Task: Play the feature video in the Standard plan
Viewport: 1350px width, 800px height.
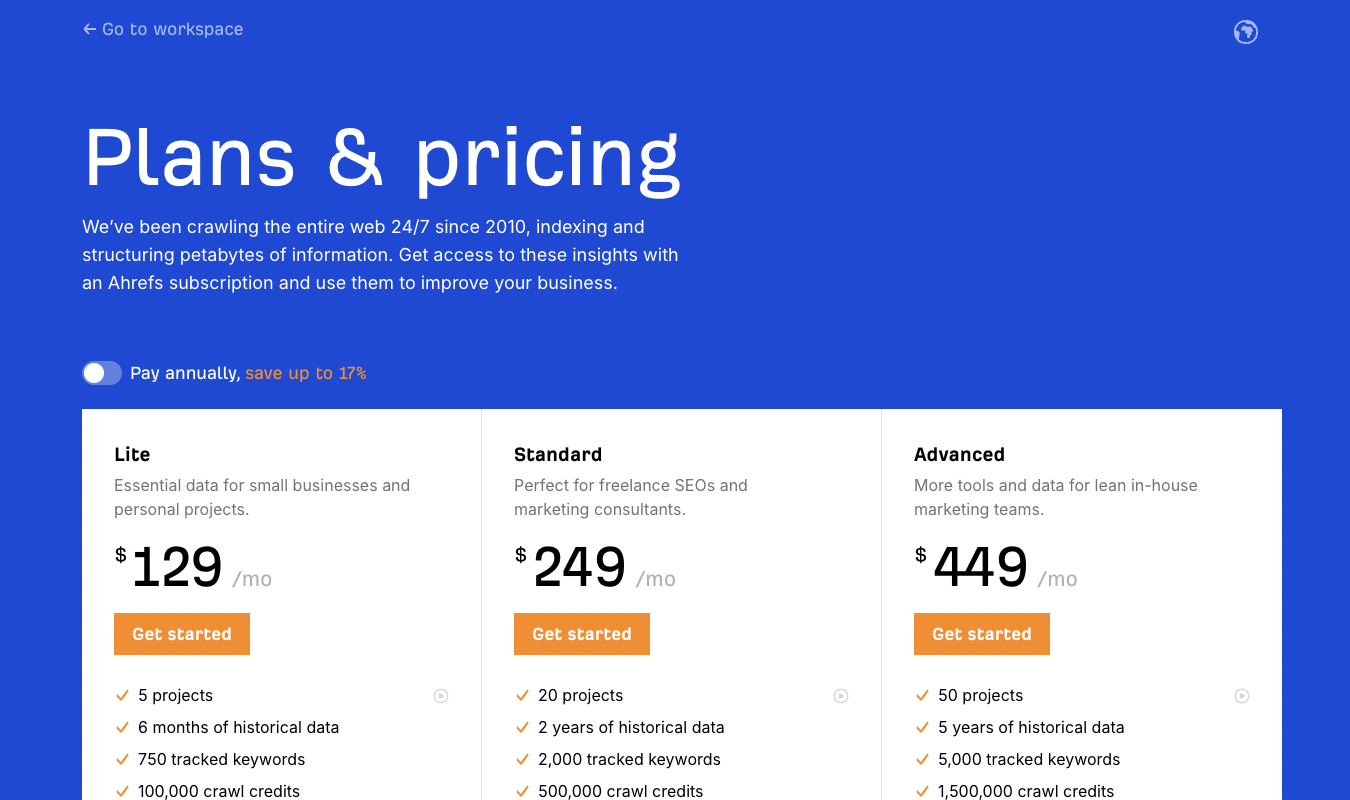Action: 841,695
